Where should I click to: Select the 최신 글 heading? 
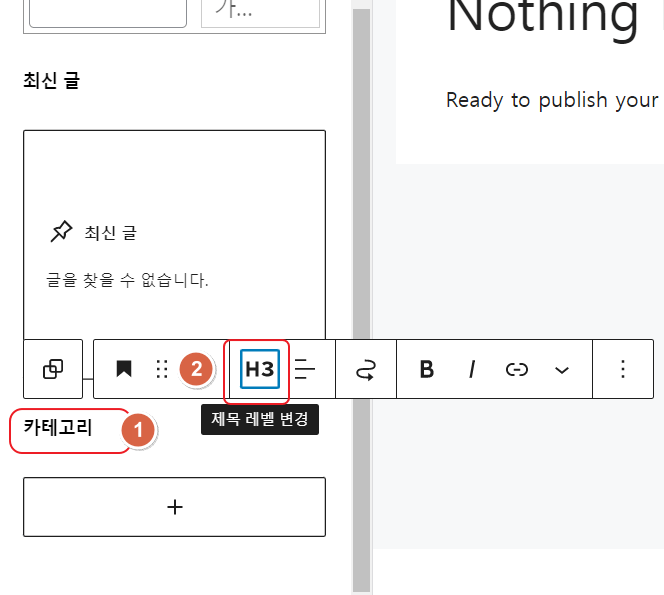(51, 80)
